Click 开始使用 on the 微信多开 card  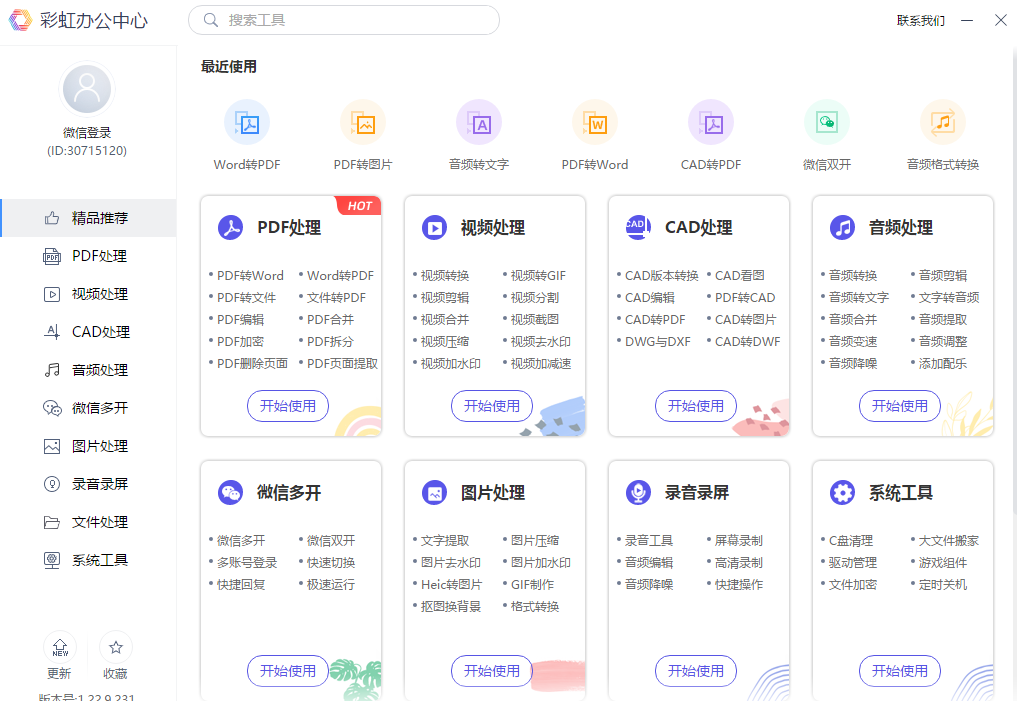tap(288, 671)
